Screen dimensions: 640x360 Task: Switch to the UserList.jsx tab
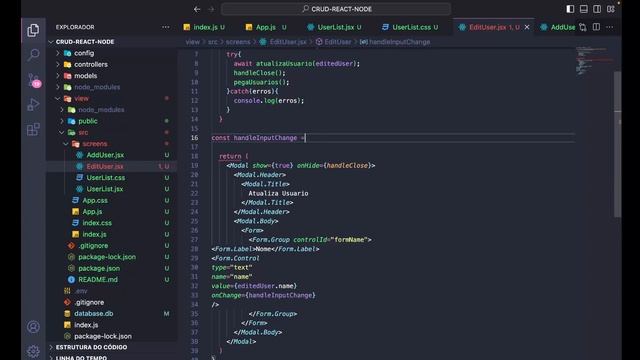(x=335, y=27)
